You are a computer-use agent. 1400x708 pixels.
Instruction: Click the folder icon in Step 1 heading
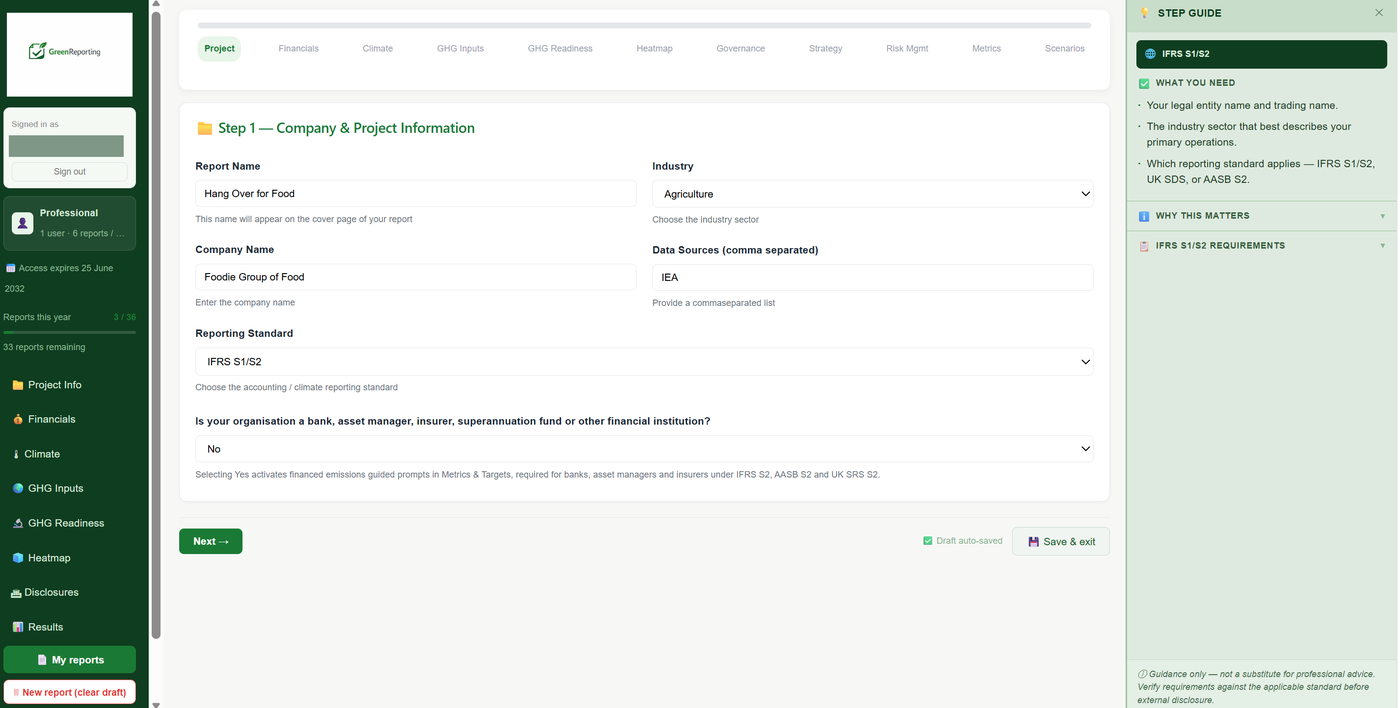coord(205,128)
